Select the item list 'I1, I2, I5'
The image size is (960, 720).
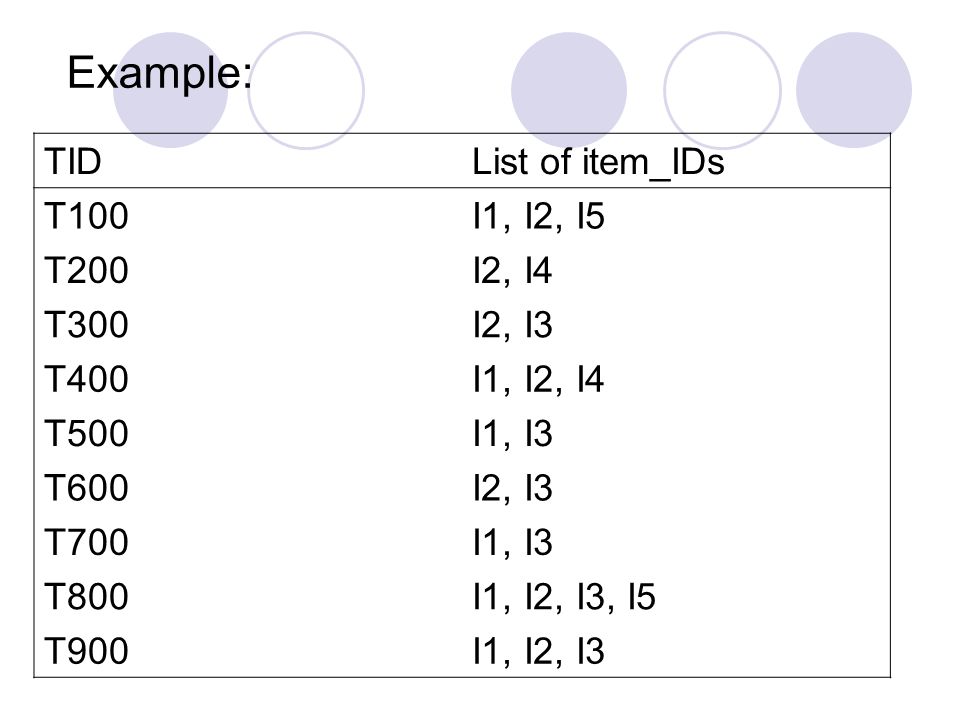click(x=539, y=217)
